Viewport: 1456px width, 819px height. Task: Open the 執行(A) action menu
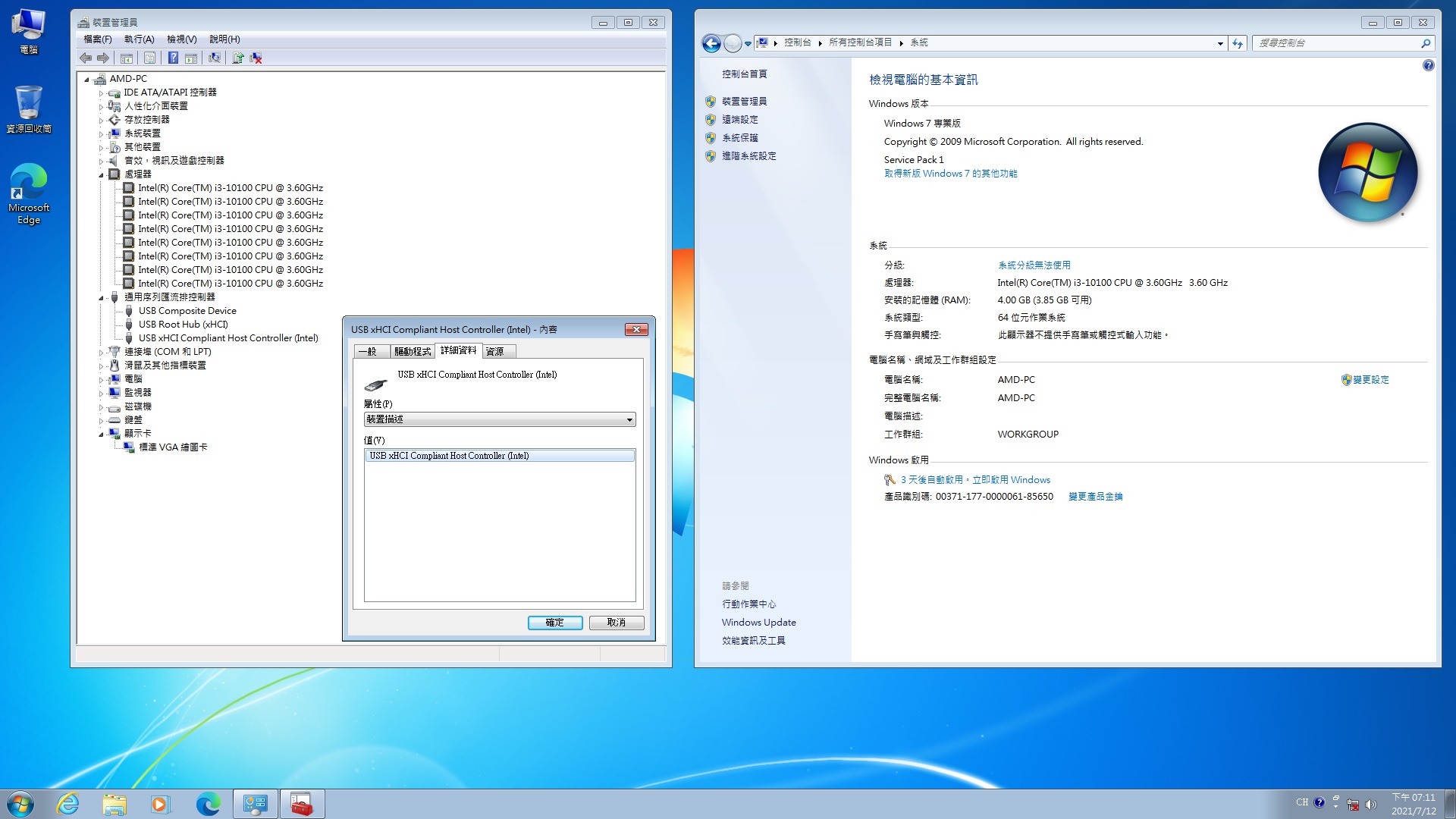pyautogui.click(x=139, y=39)
